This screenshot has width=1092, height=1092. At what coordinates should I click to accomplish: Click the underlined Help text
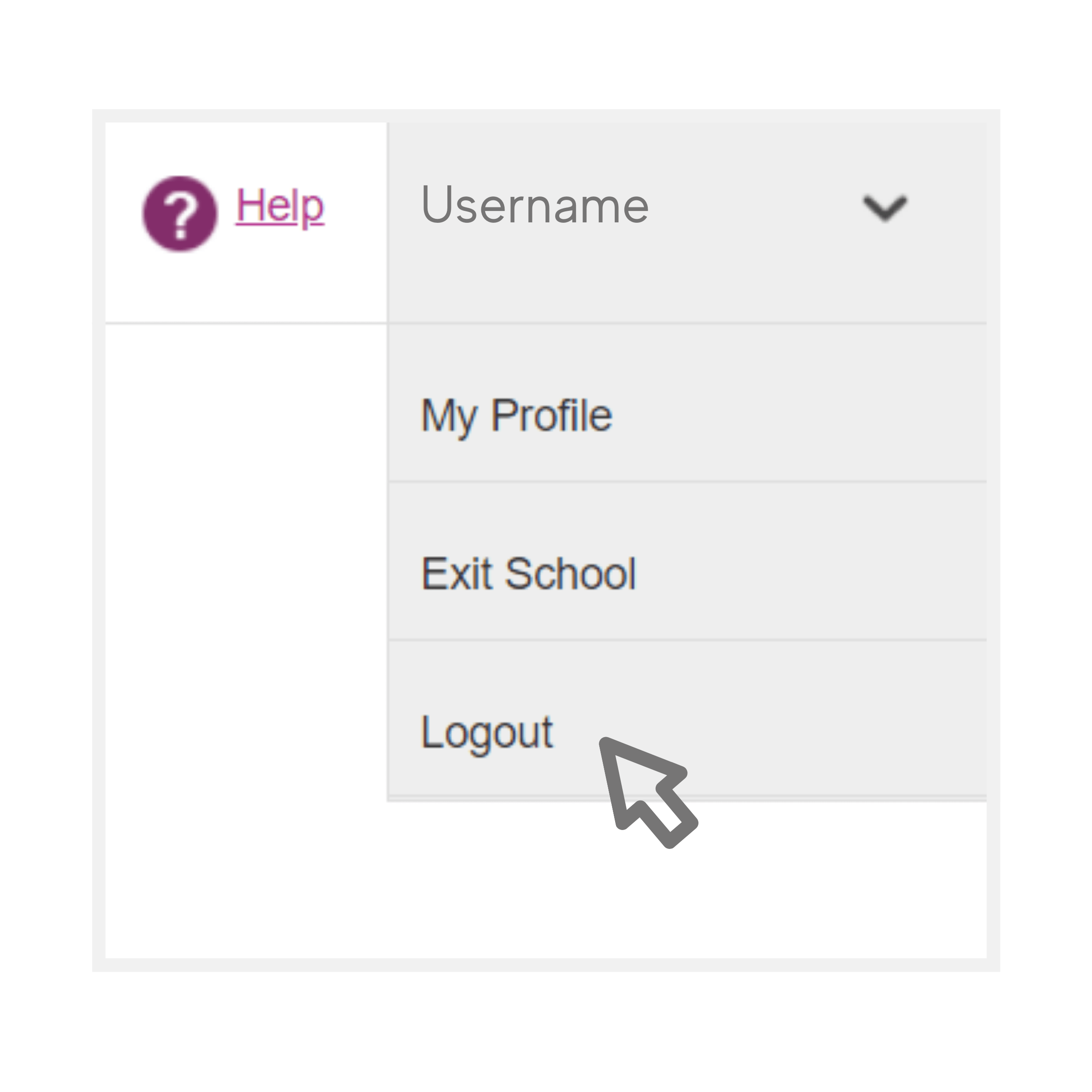(x=281, y=207)
